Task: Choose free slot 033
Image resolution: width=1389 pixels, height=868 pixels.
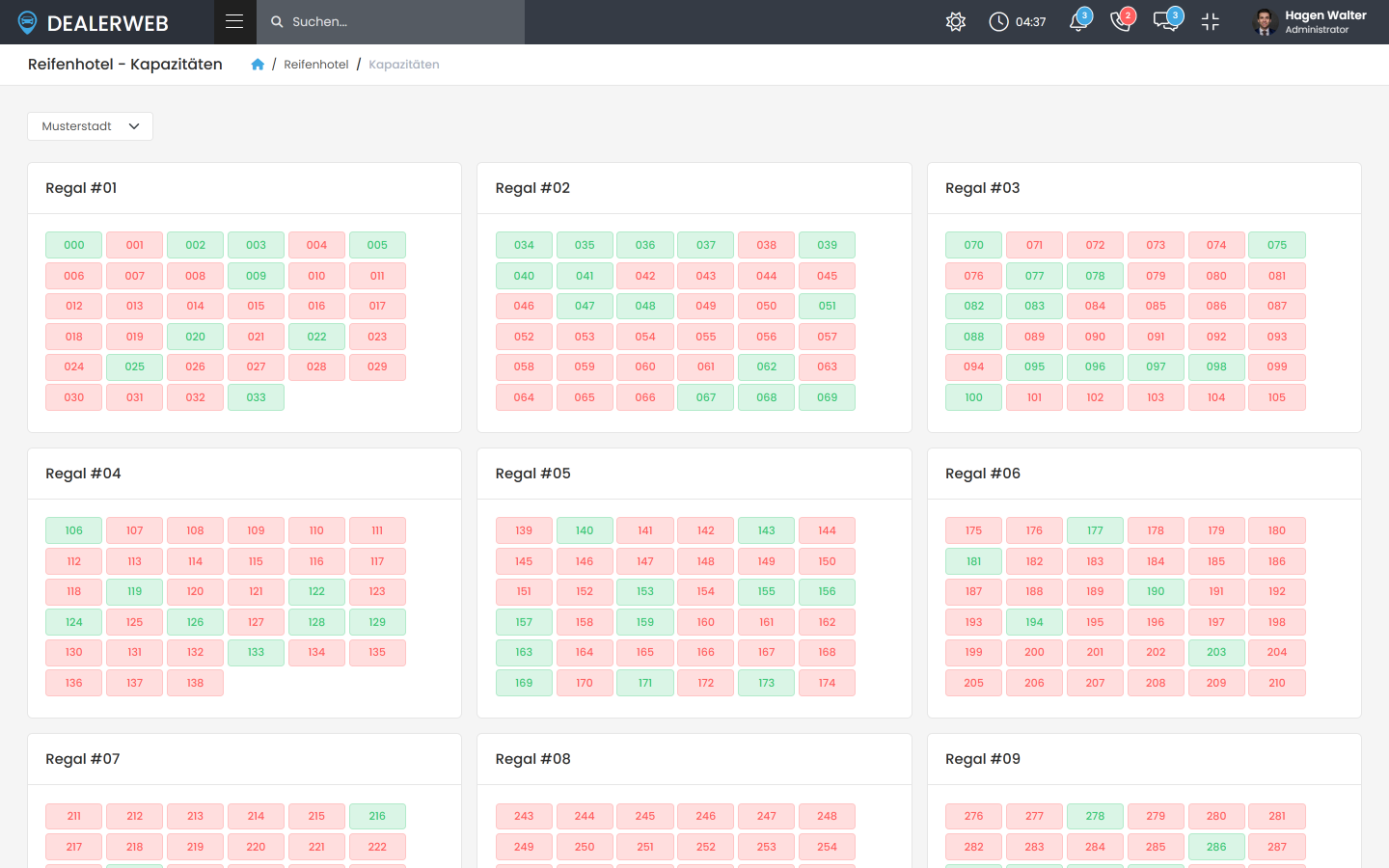Action: pos(256,397)
